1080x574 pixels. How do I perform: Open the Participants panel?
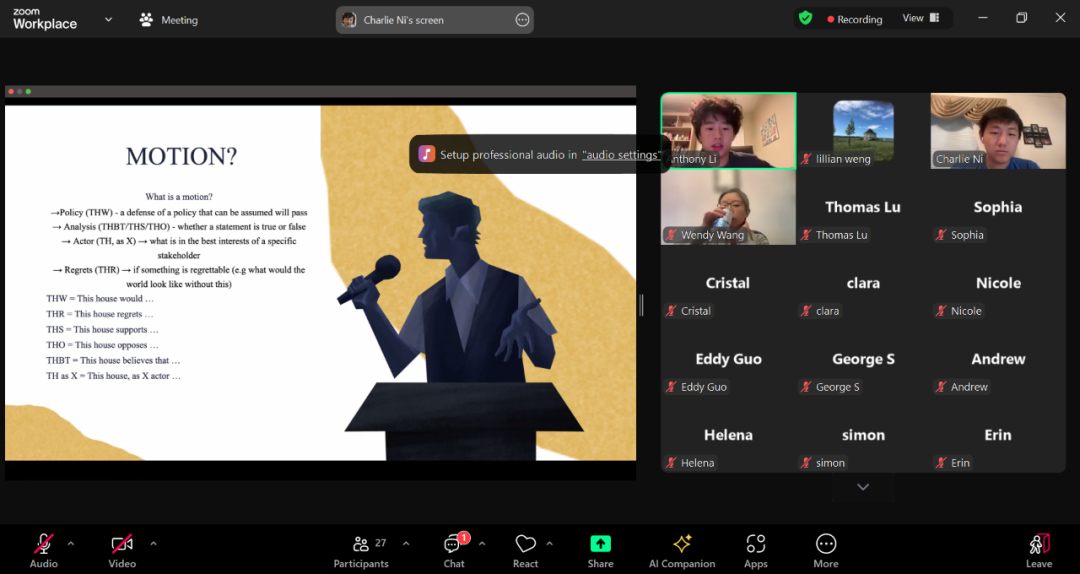(361, 551)
